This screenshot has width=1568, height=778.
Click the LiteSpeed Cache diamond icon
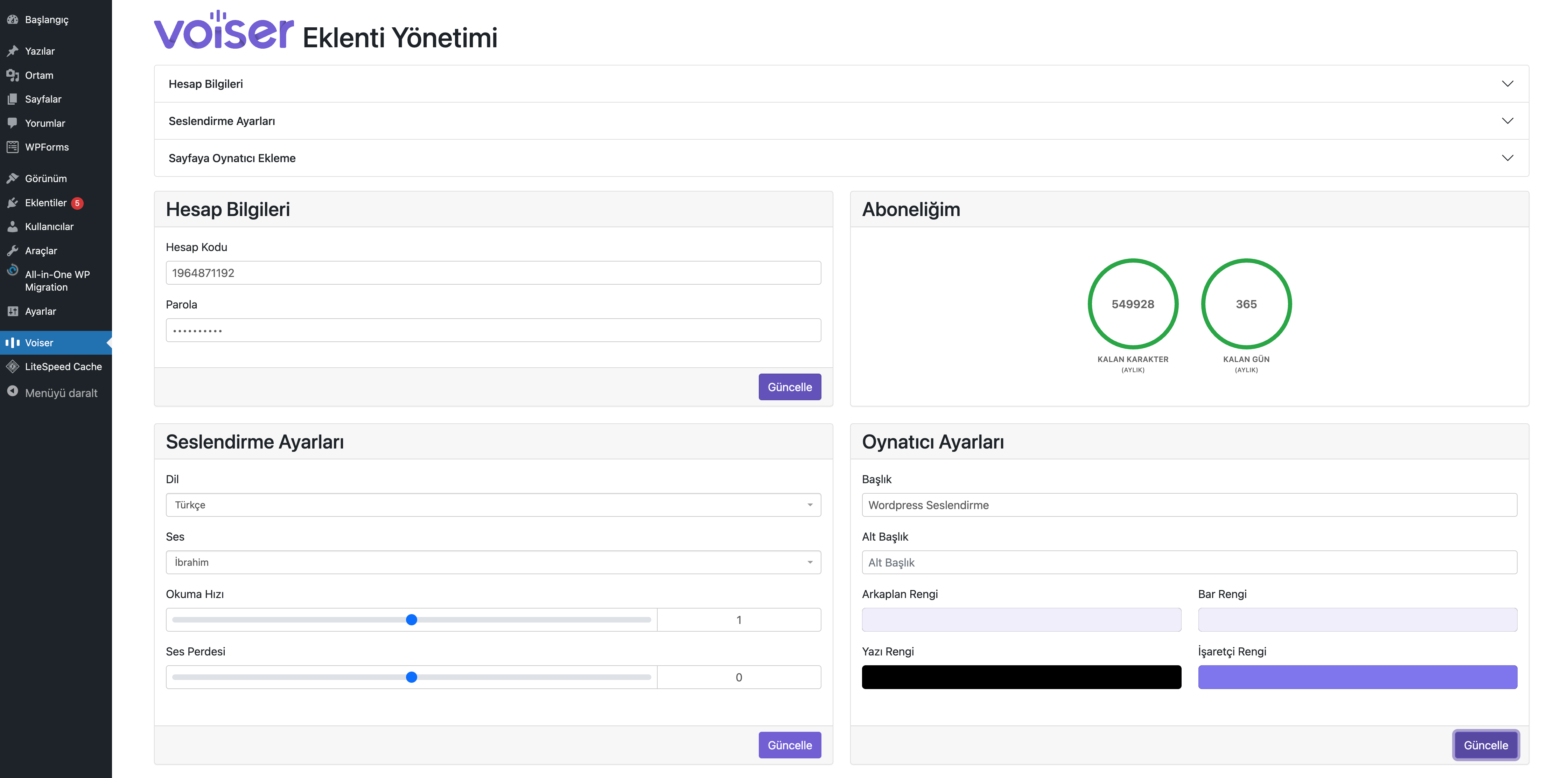click(x=12, y=367)
